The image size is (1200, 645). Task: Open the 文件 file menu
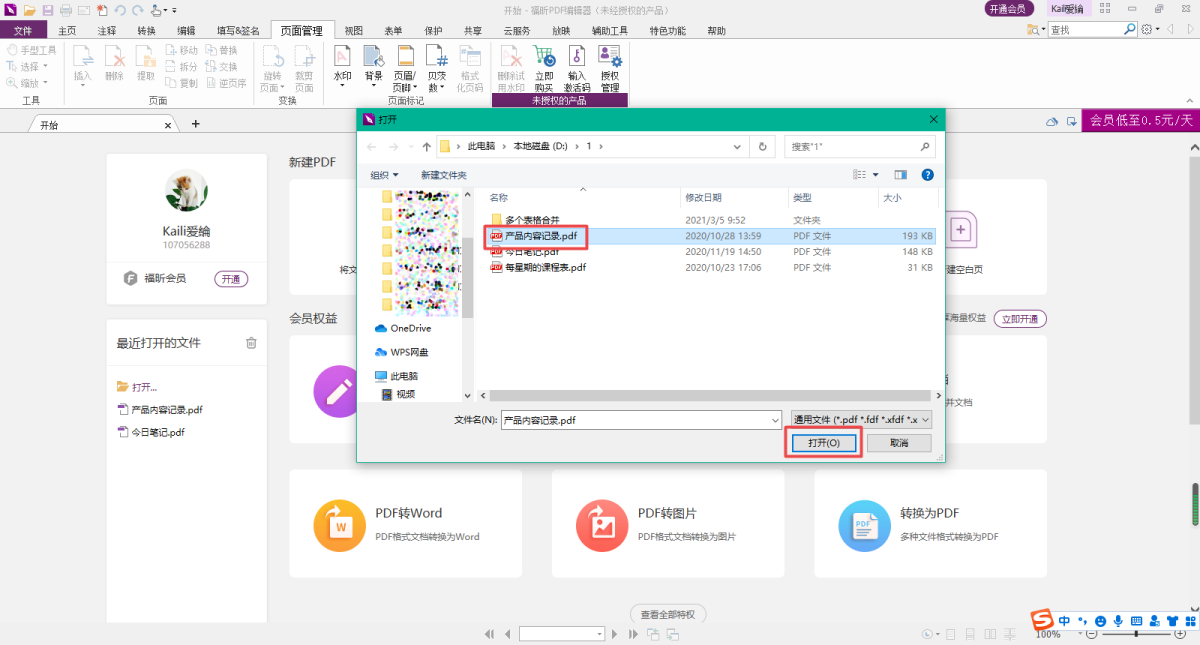23,31
